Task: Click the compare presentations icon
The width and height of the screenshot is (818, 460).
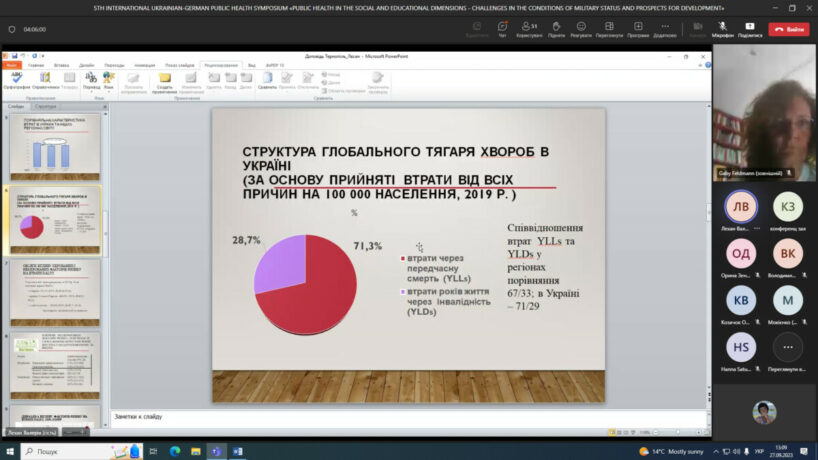Action: [x=267, y=79]
